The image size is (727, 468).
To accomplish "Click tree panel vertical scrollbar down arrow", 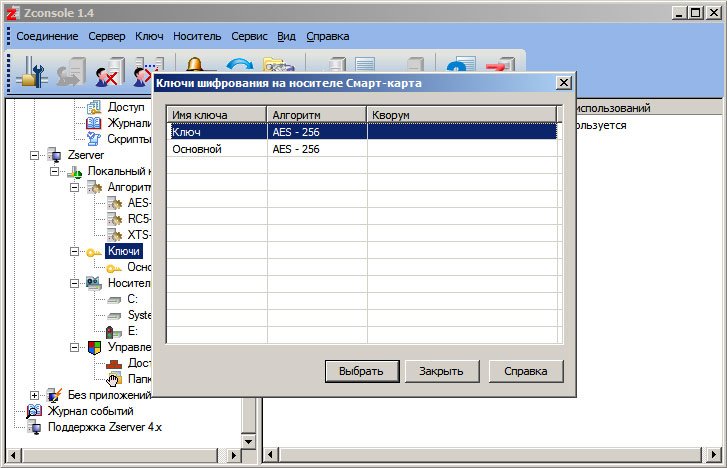I will click(249, 442).
